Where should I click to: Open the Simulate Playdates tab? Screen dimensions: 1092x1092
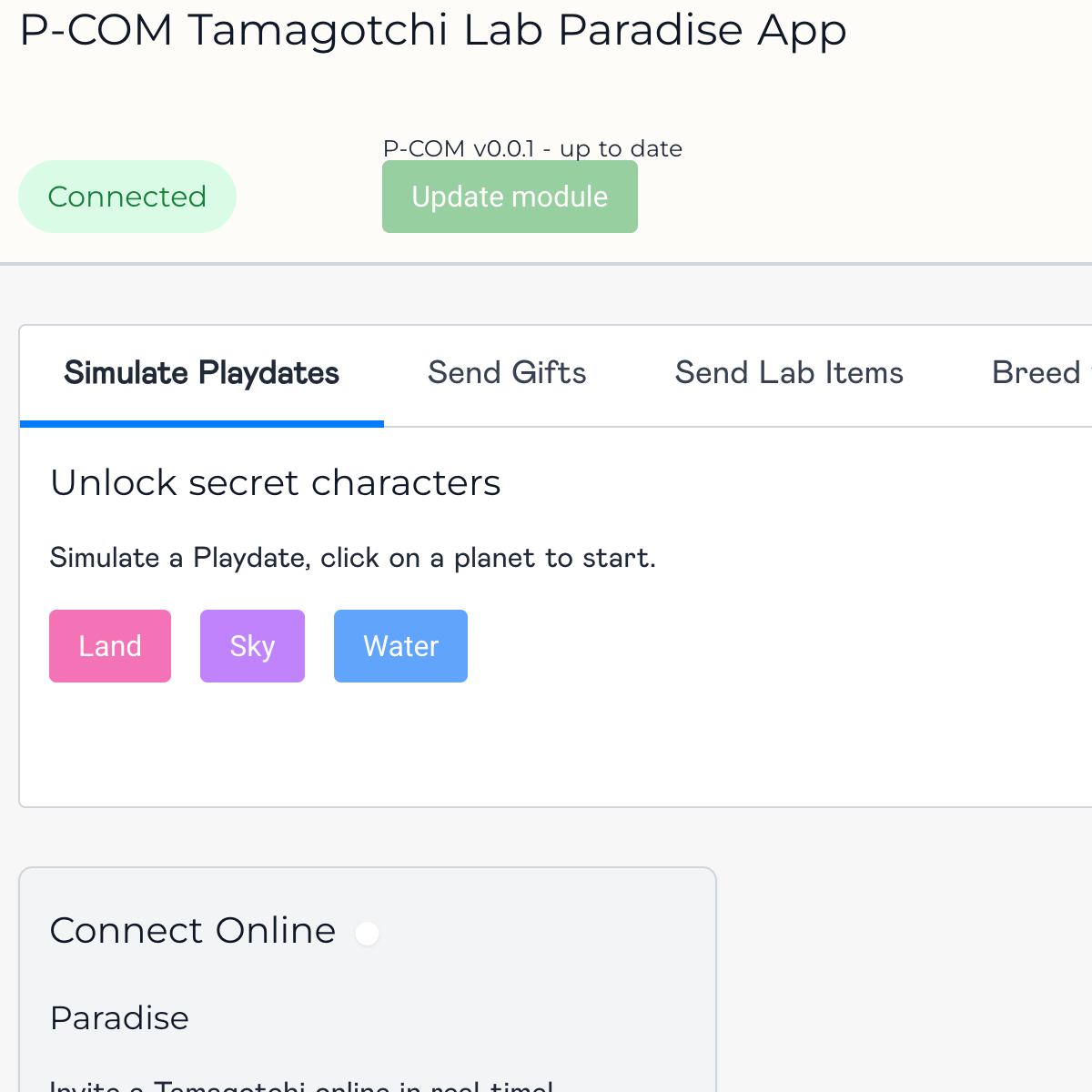coord(202,373)
